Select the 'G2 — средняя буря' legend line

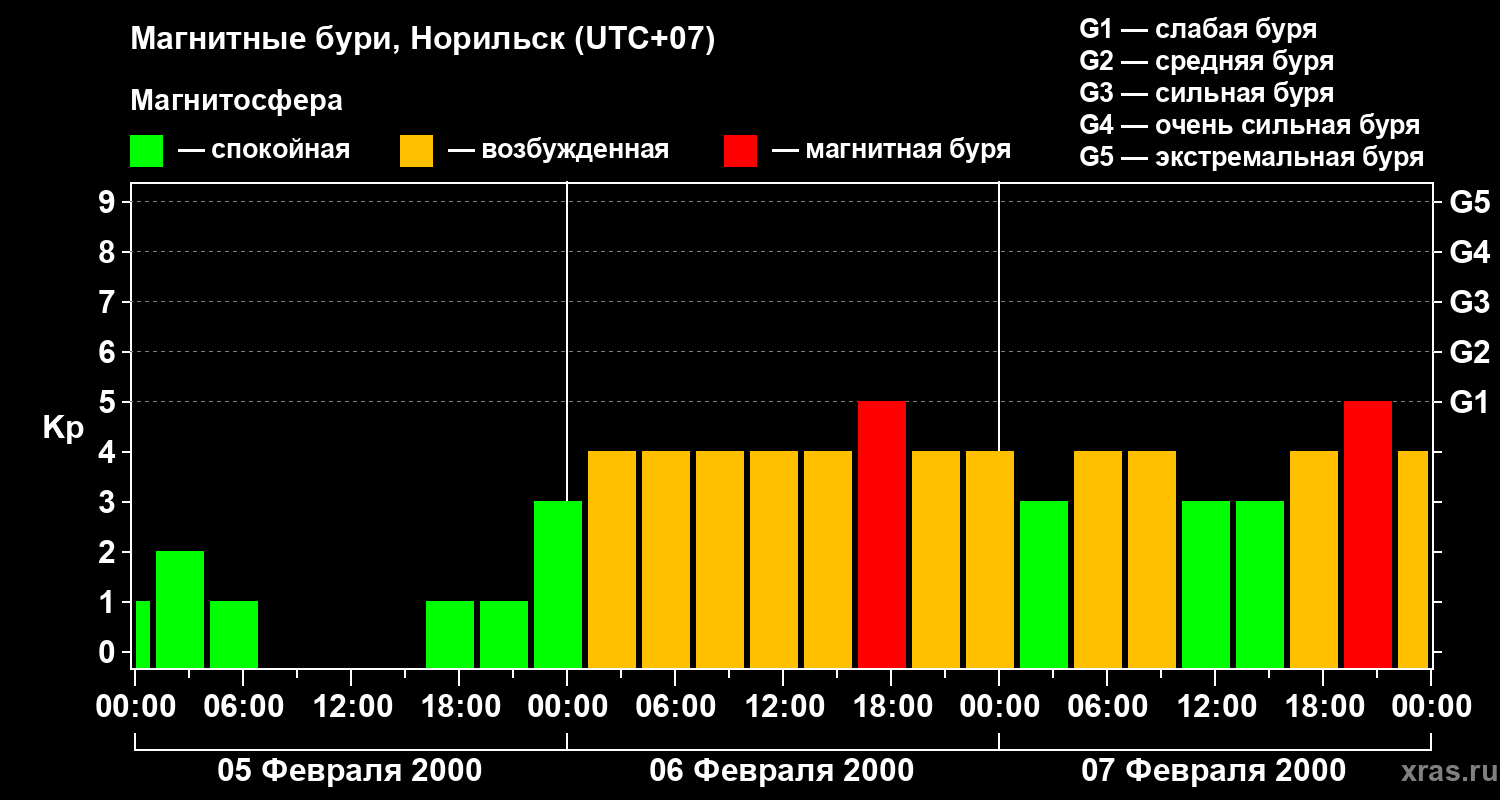1206,61
